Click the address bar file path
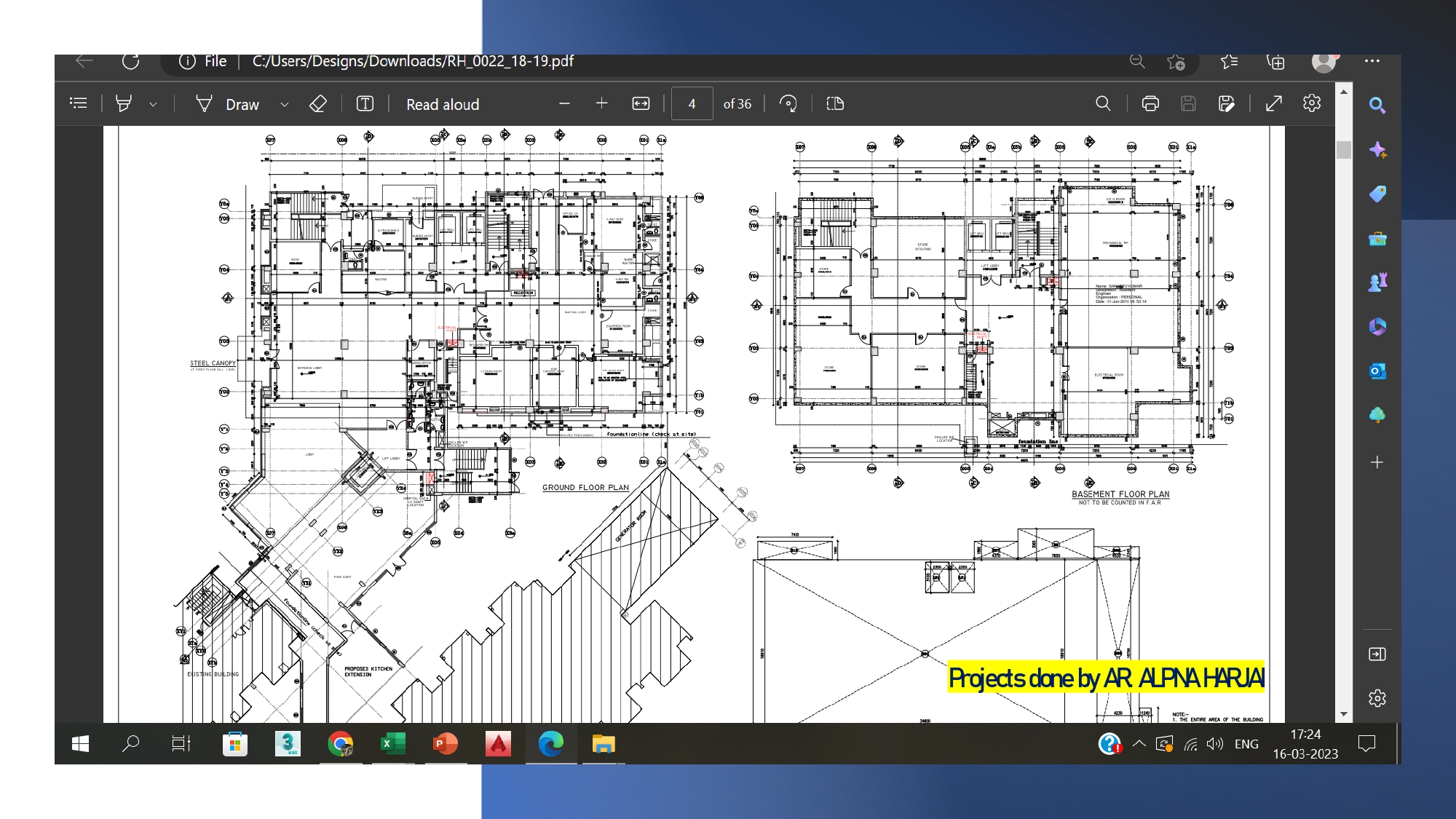 click(x=413, y=61)
